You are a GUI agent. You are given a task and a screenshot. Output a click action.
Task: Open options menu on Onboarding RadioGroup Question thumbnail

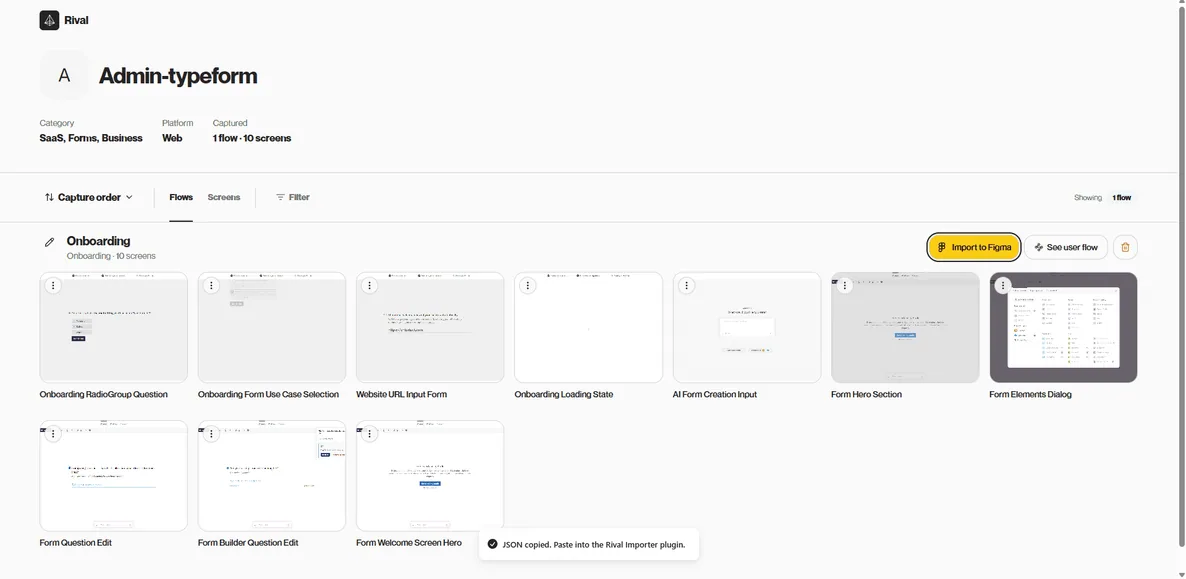[53, 285]
